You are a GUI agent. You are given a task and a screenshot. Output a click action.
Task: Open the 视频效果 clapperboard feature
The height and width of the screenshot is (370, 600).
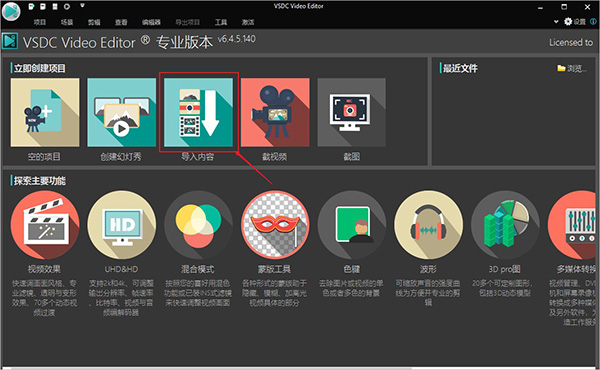coord(45,225)
